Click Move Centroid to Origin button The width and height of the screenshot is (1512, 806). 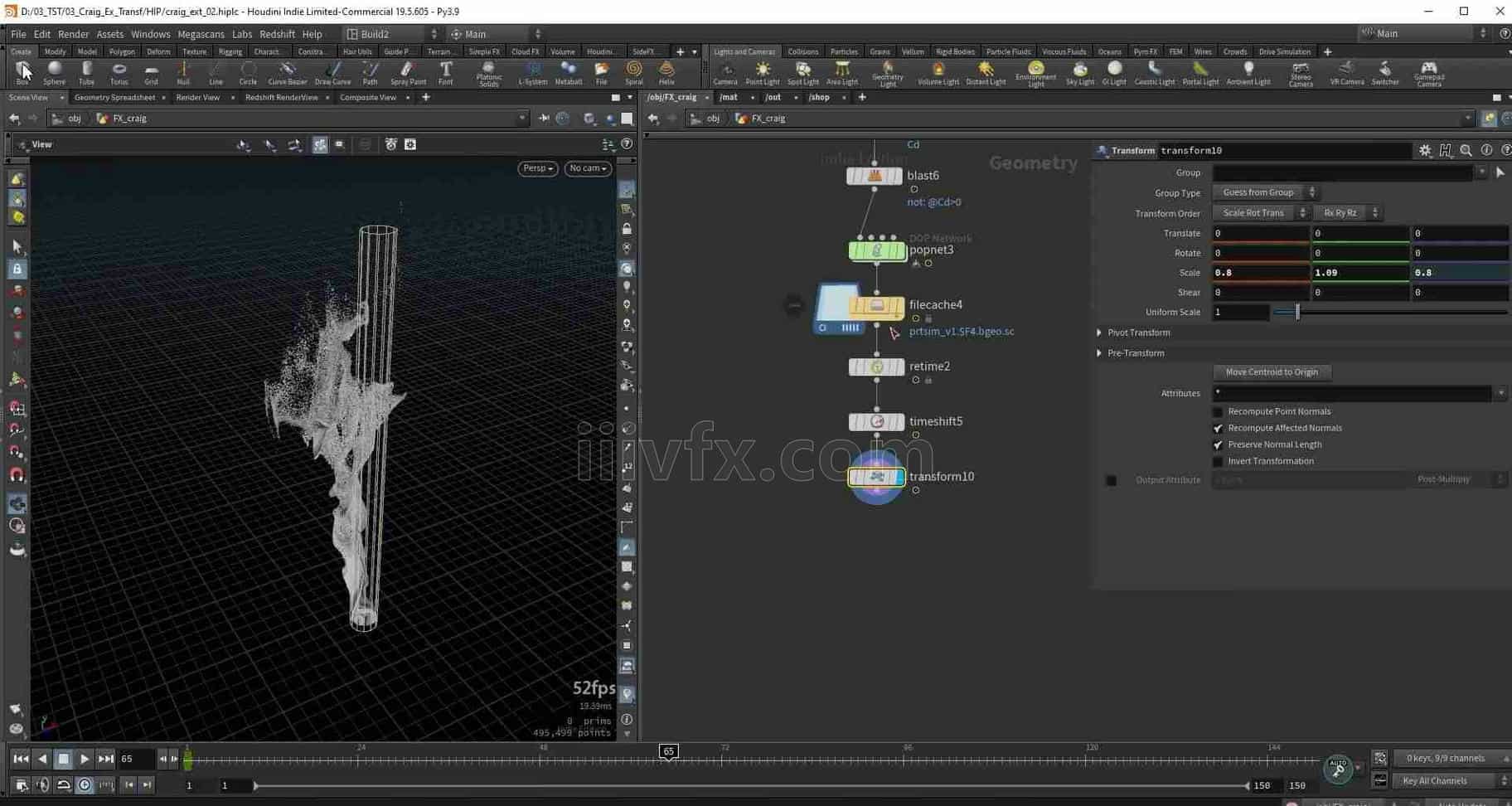click(x=1272, y=372)
